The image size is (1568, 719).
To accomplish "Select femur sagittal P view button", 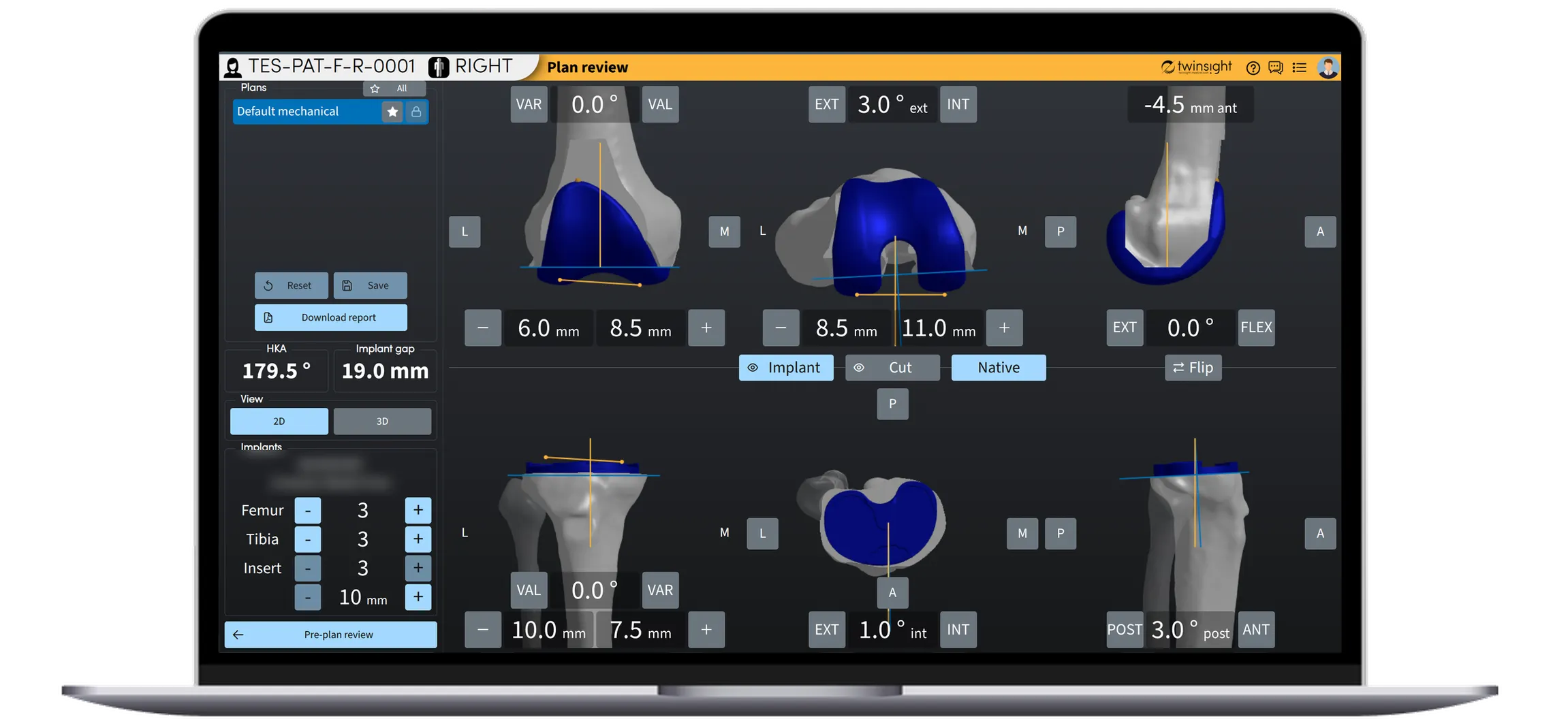I will coord(1061,231).
